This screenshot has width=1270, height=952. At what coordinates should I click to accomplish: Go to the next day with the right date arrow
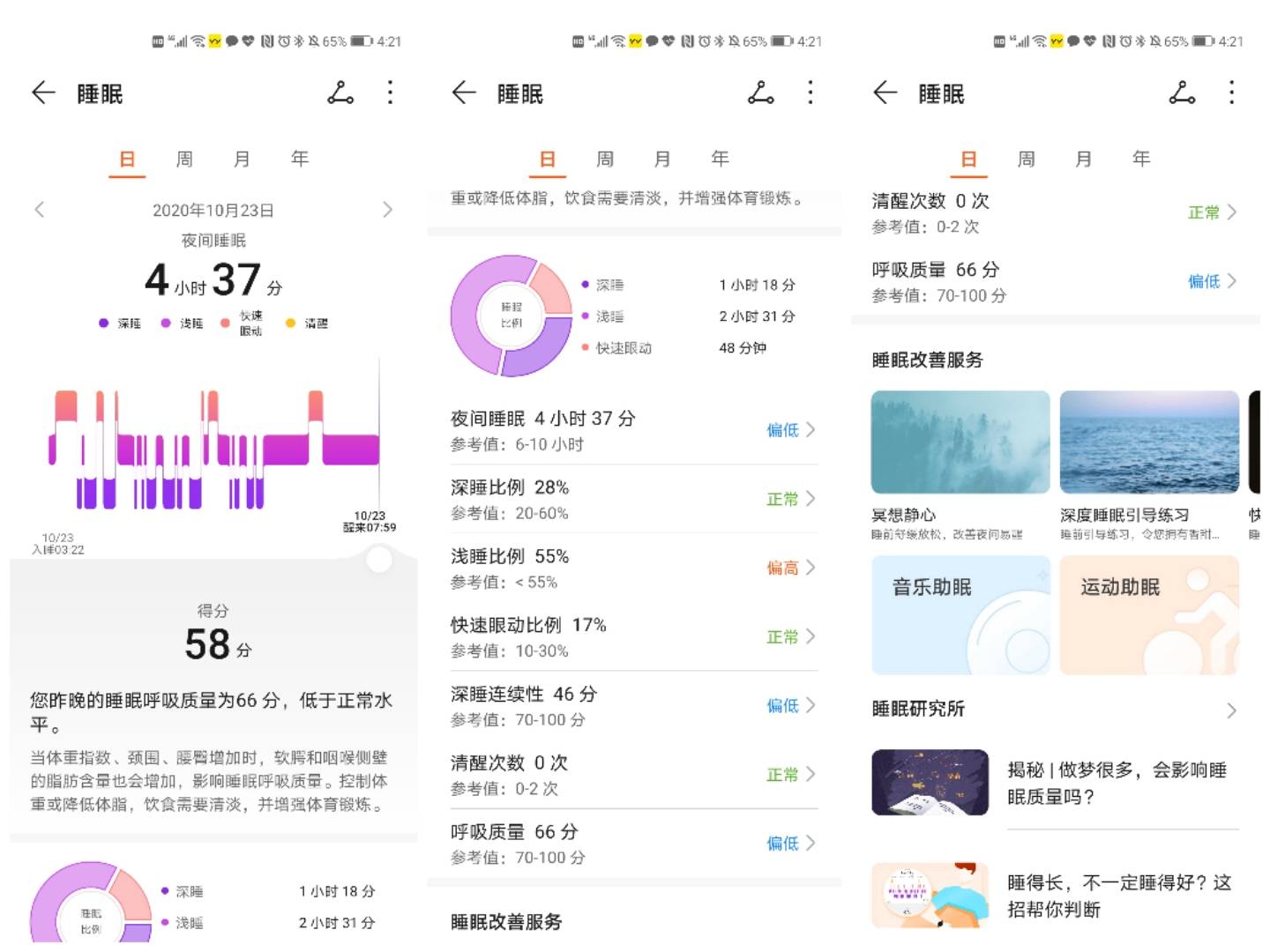coord(387,210)
